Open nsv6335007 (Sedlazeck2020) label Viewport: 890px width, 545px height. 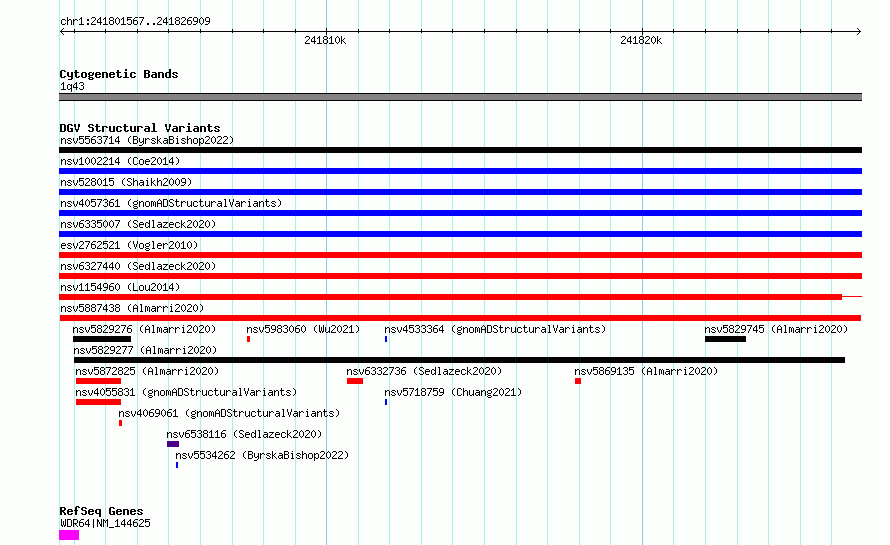(x=138, y=224)
